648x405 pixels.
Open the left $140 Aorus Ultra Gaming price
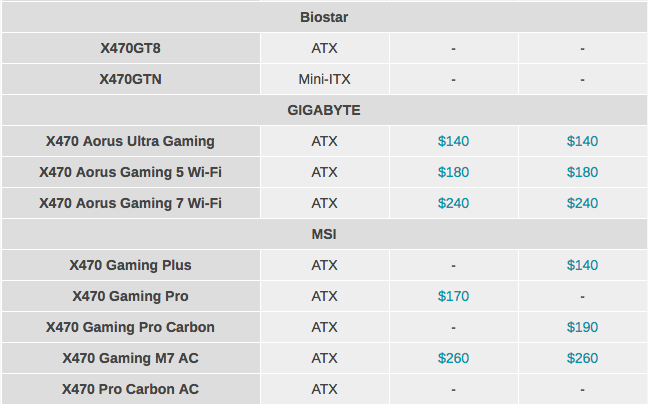click(x=453, y=141)
